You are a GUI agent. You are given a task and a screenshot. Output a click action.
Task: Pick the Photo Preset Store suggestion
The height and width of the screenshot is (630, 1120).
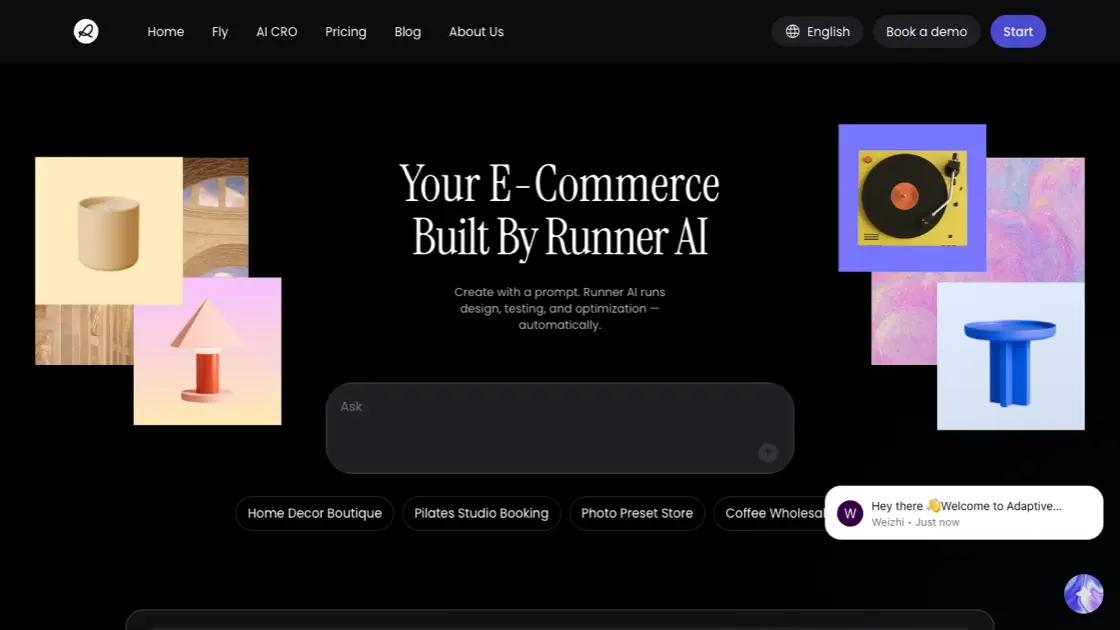coord(637,513)
